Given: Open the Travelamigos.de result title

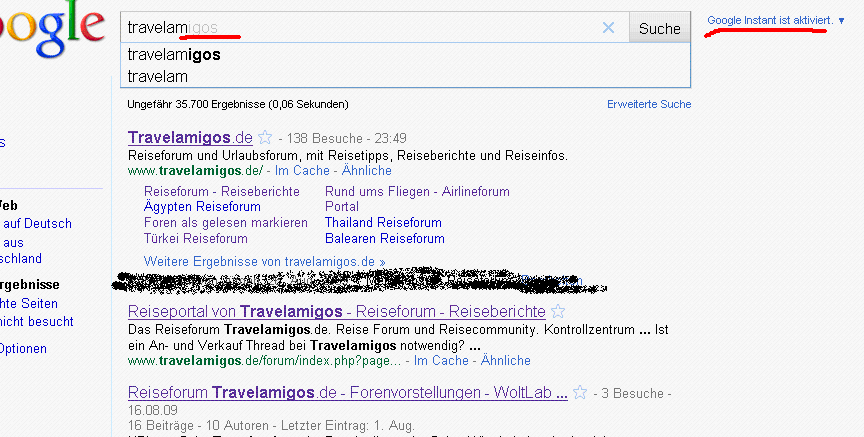Looking at the screenshot, I should click(x=190, y=137).
